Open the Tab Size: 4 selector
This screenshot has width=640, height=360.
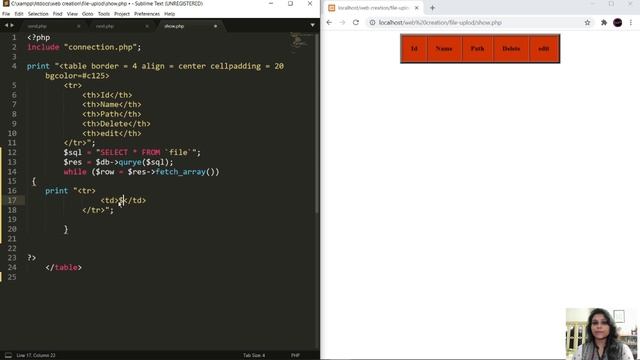pos(254,356)
